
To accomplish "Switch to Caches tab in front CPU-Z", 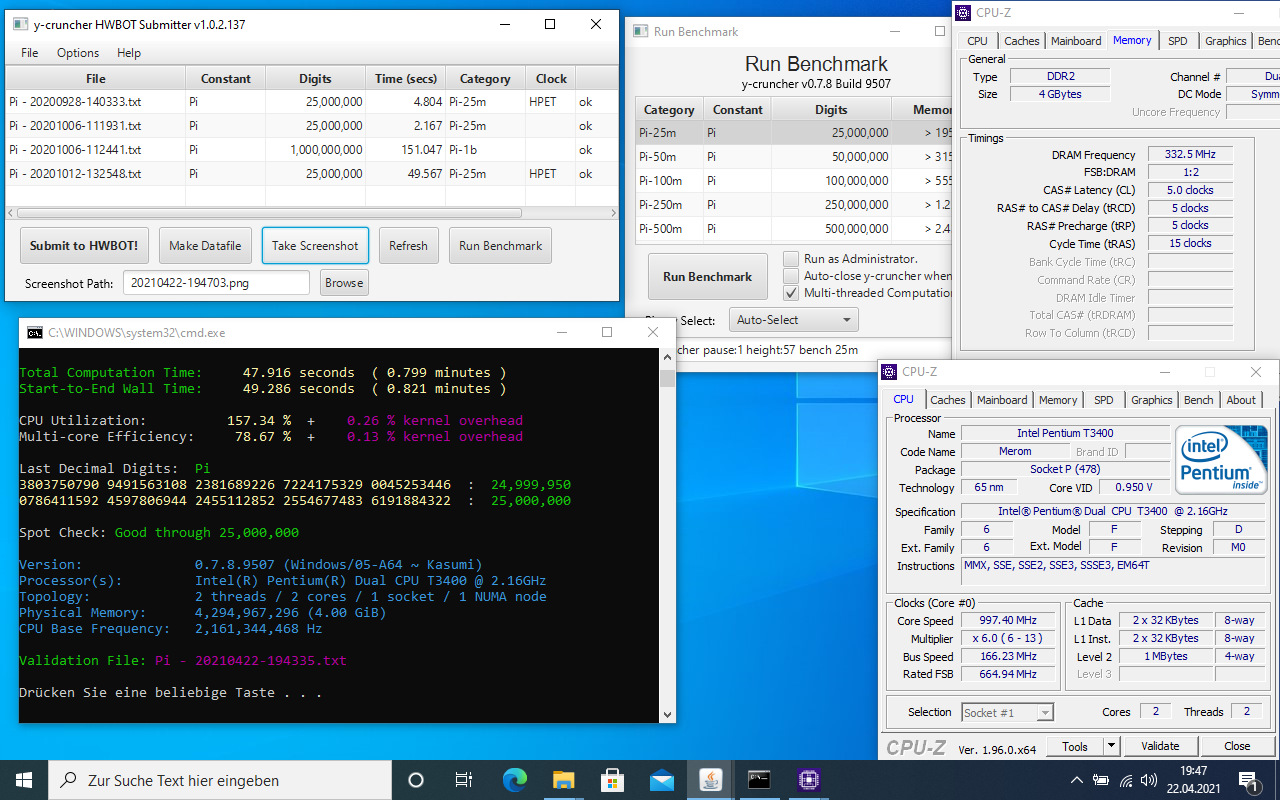I will pos(948,400).
